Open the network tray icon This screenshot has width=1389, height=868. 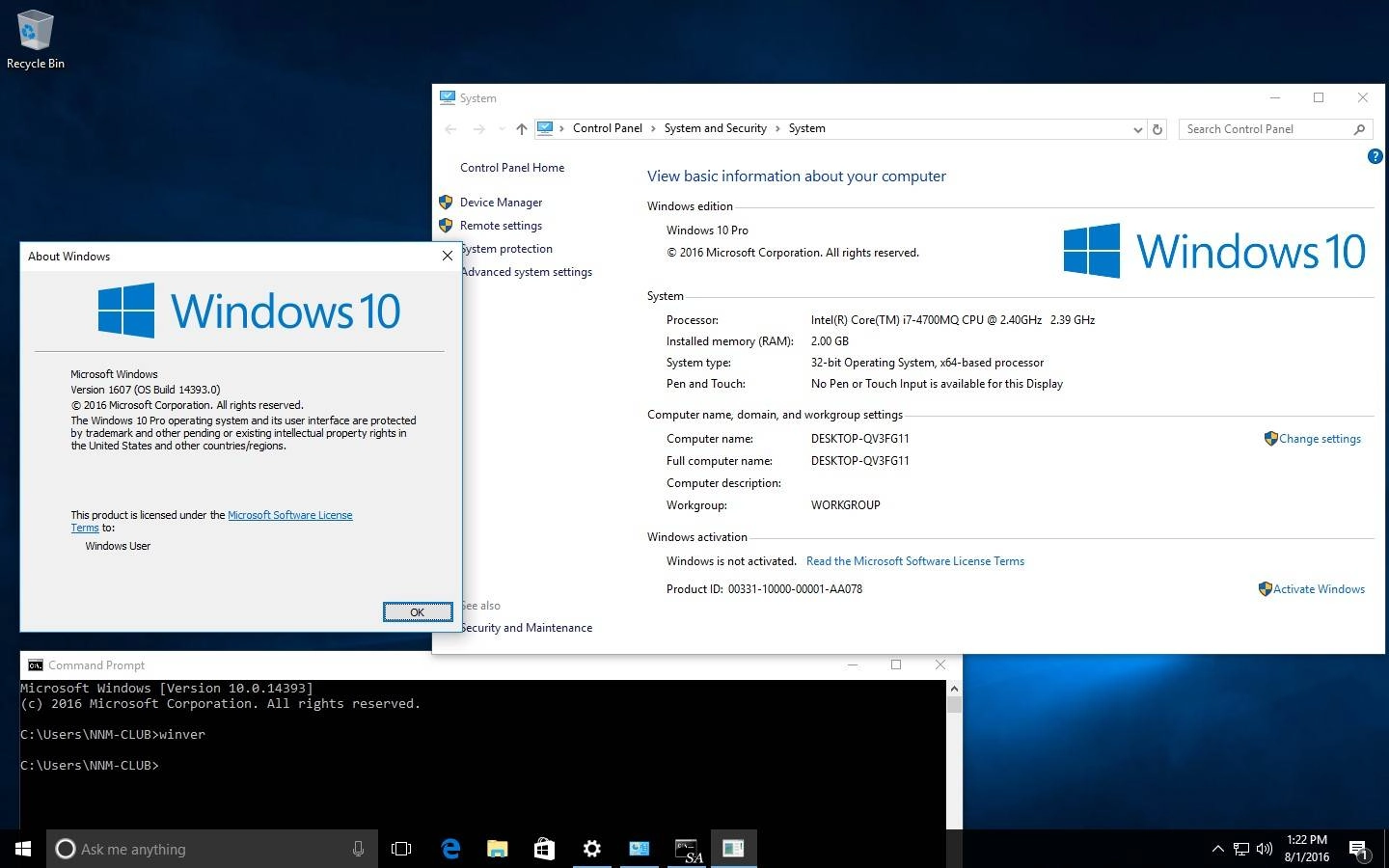click(1241, 849)
